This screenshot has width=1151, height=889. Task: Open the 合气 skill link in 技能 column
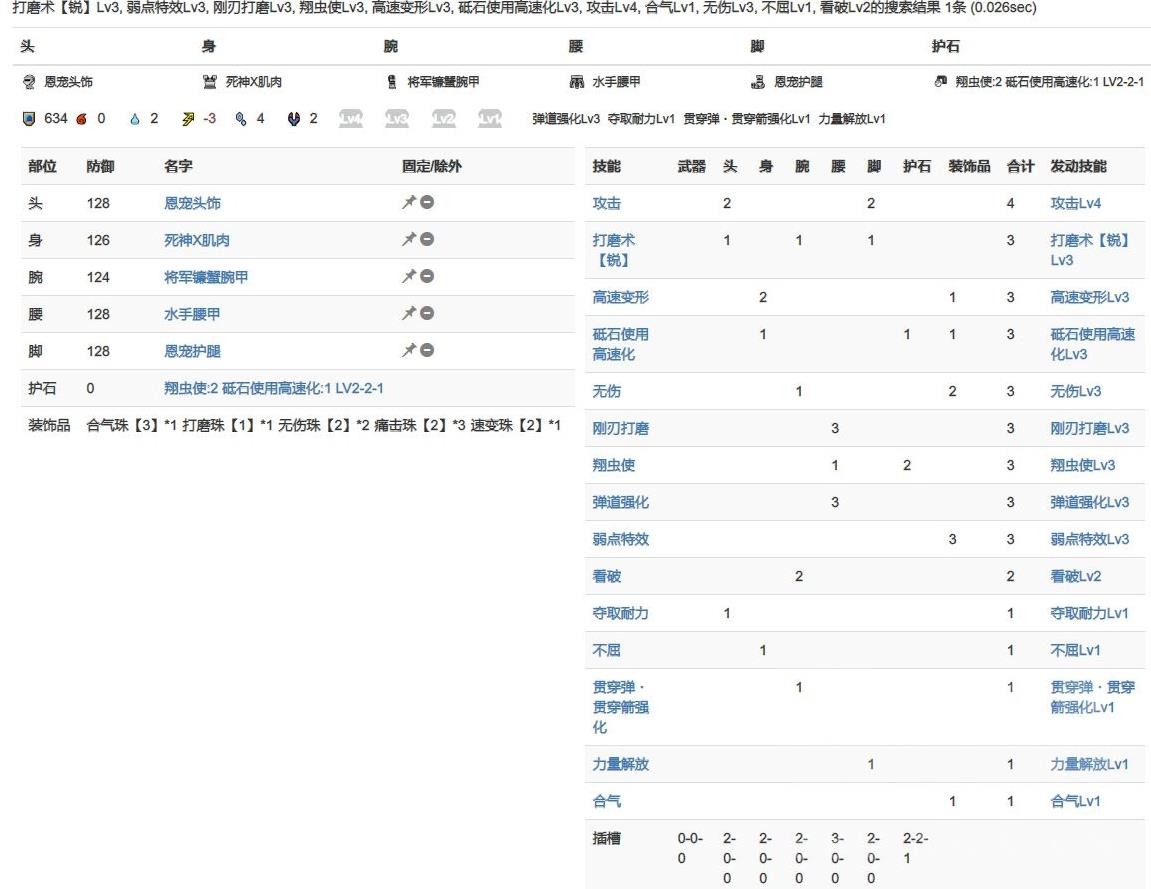[x=606, y=802]
